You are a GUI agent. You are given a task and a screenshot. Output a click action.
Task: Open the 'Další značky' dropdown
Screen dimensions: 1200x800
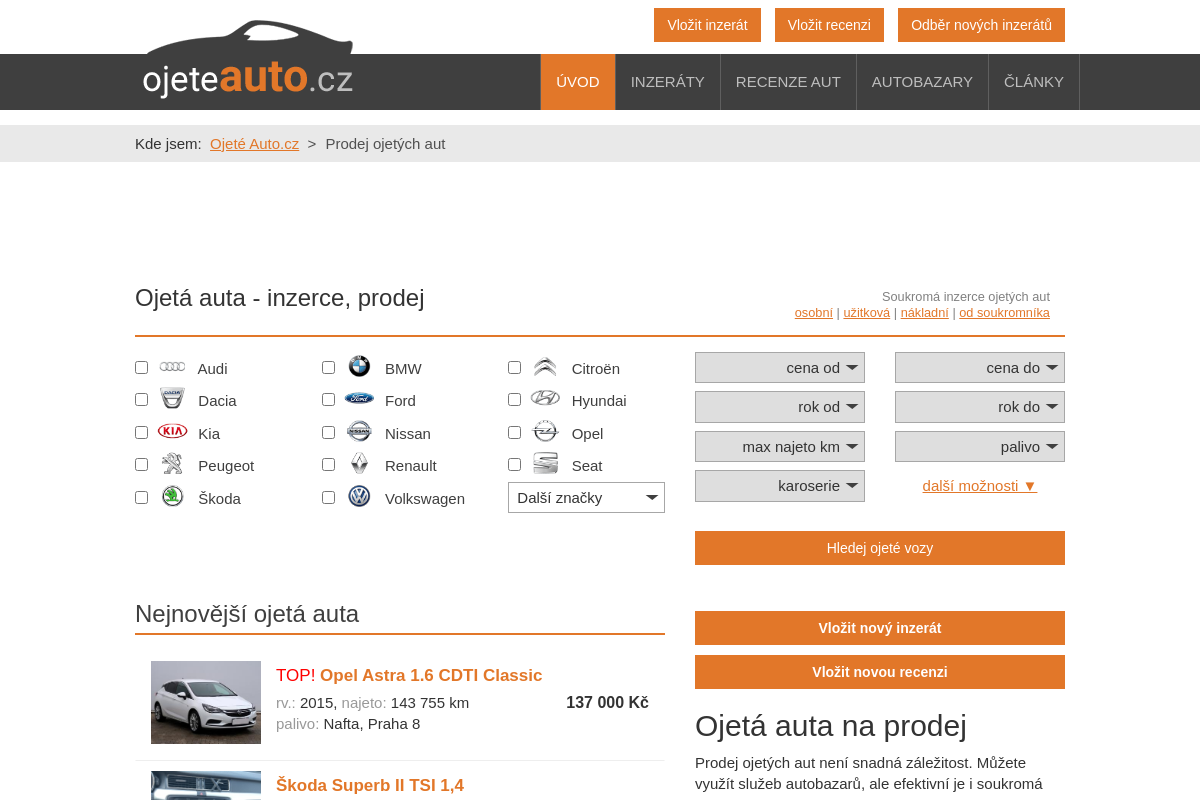pos(586,497)
